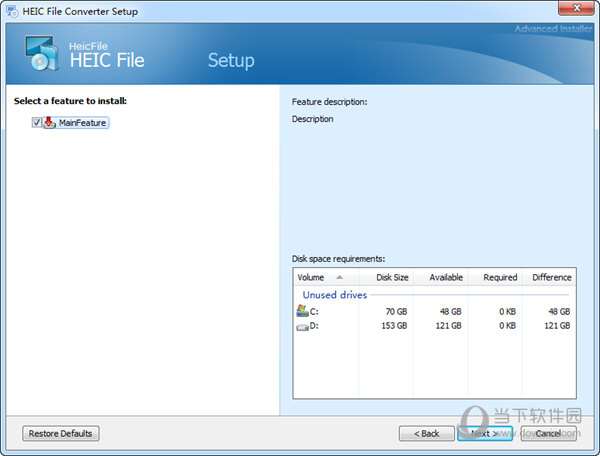
Task: Click the MainFeature install icon
Action: (x=50, y=123)
